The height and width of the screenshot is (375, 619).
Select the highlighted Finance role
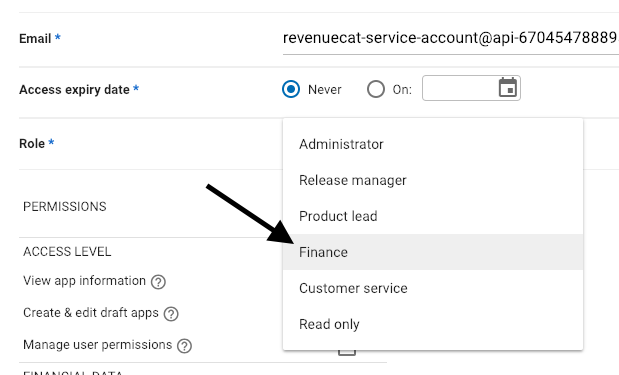[433, 252]
